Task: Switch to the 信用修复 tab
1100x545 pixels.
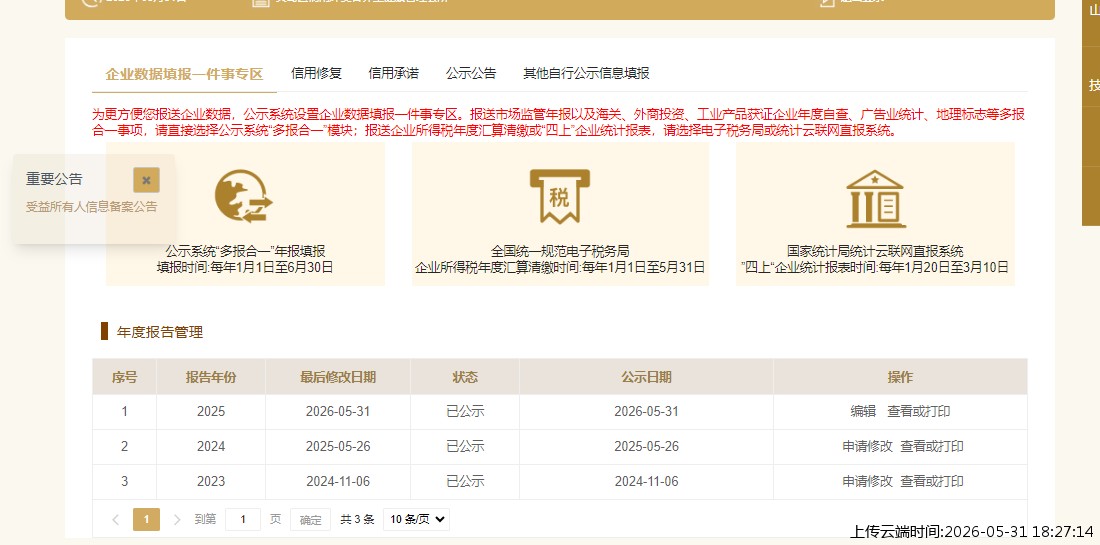Action: click(x=316, y=73)
